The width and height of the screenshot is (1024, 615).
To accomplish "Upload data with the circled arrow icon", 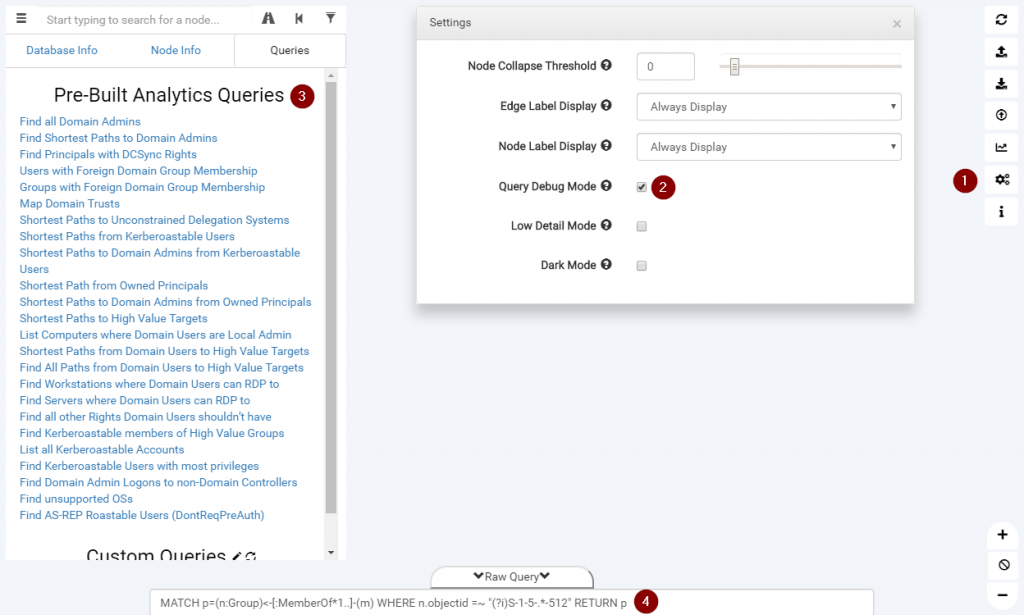I will [1001, 115].
